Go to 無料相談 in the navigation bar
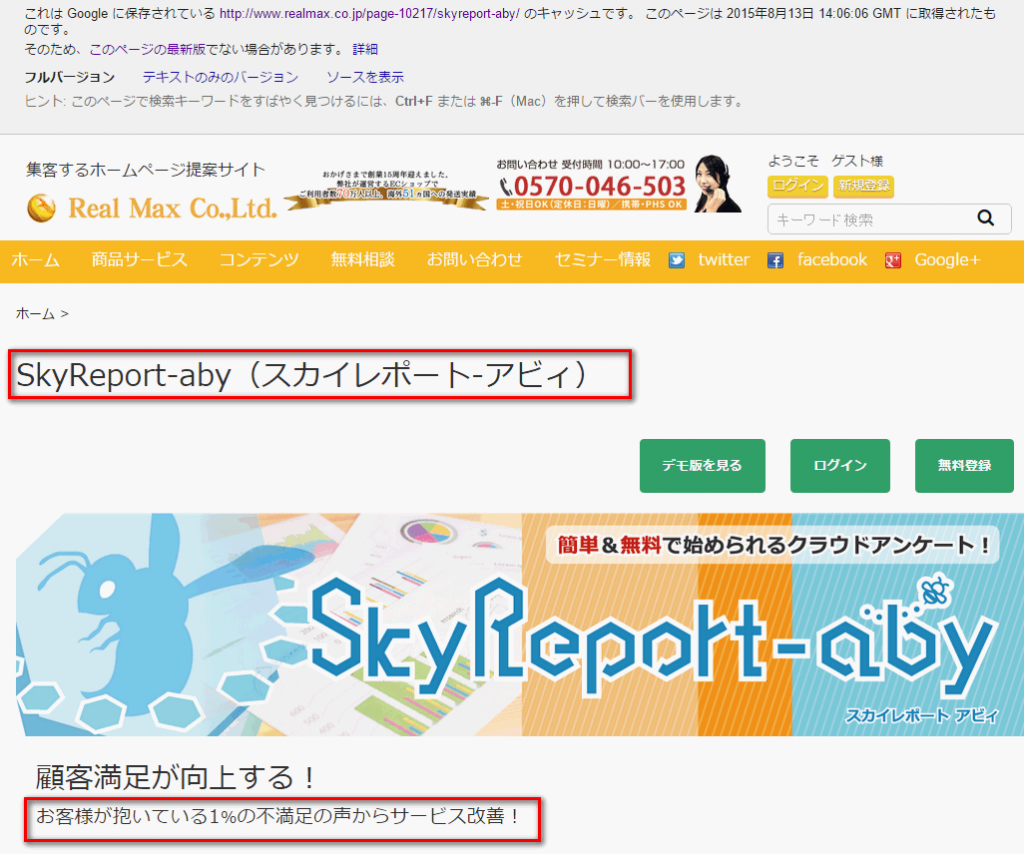 (362, 260)
